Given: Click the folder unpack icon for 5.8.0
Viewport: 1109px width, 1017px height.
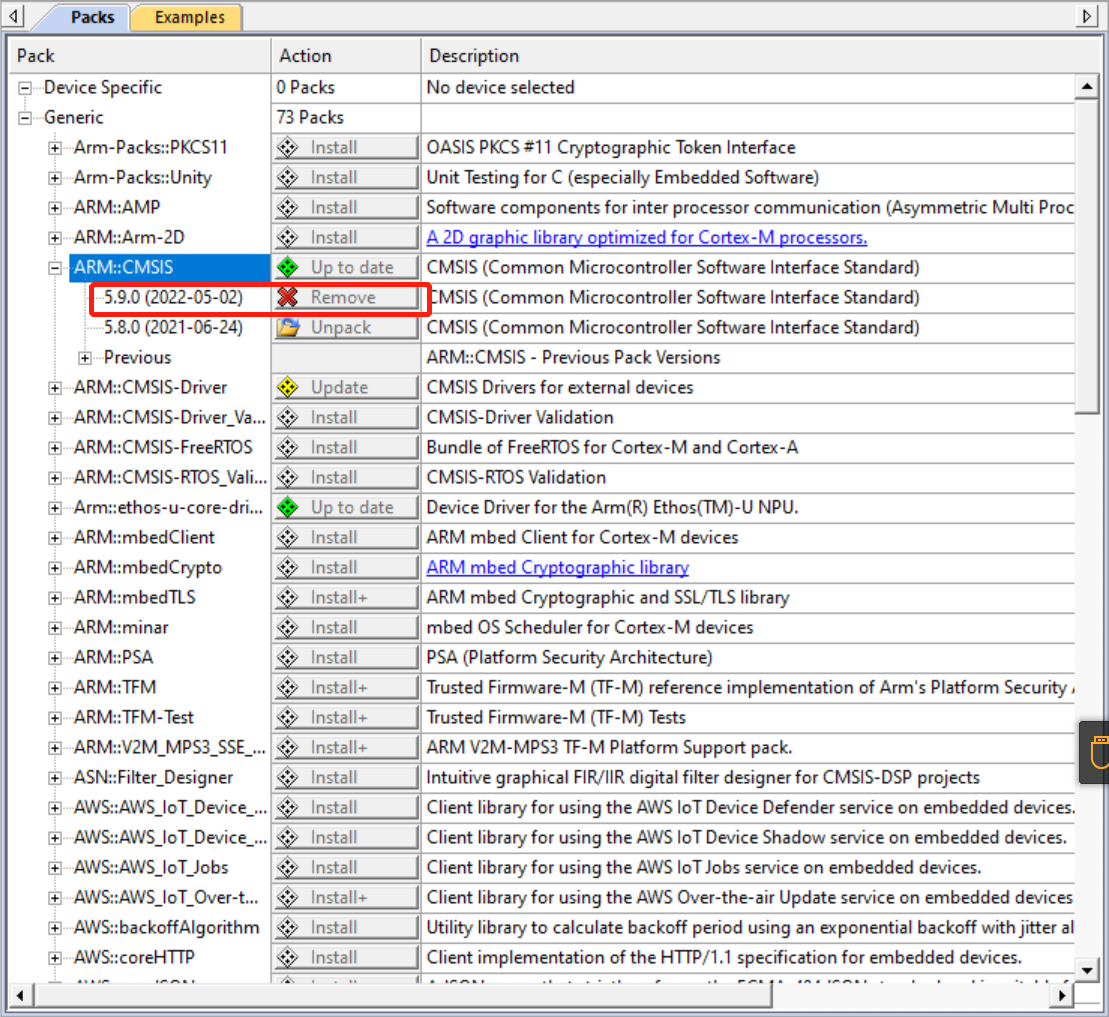Looking at the screenshot, I should click(x=288, y=327).
